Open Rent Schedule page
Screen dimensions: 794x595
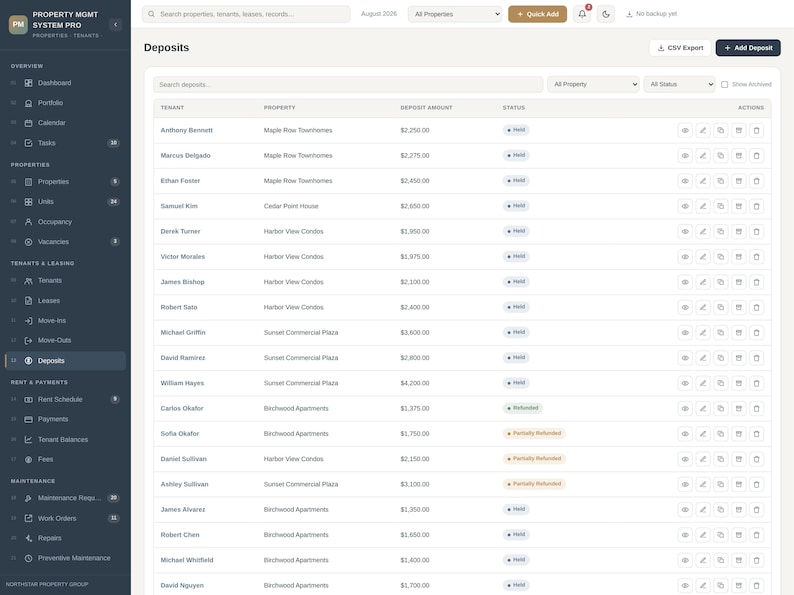click(x=65, y=400)
